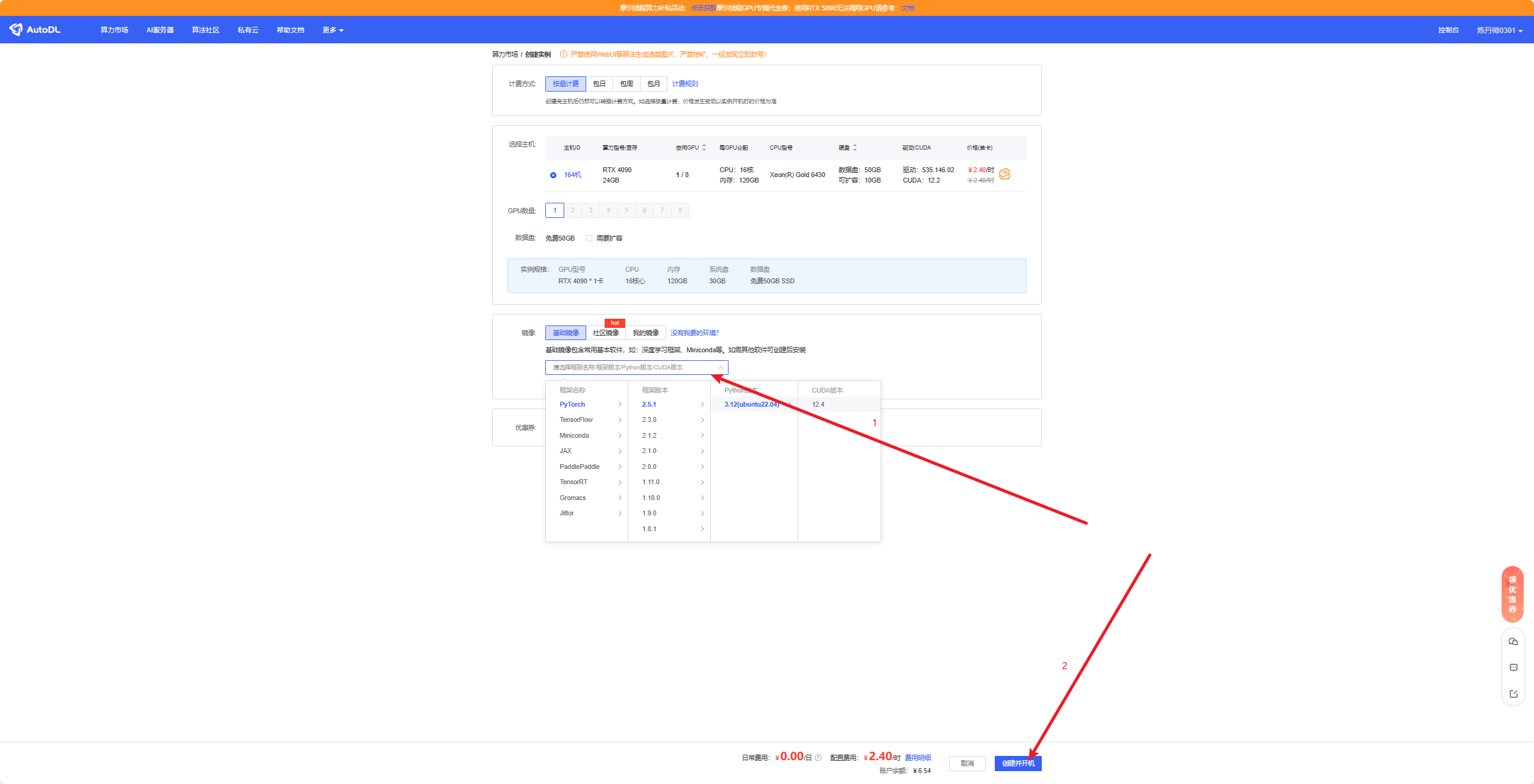
Task: Select framework version 2.1.2
Action: click(669, 435)
